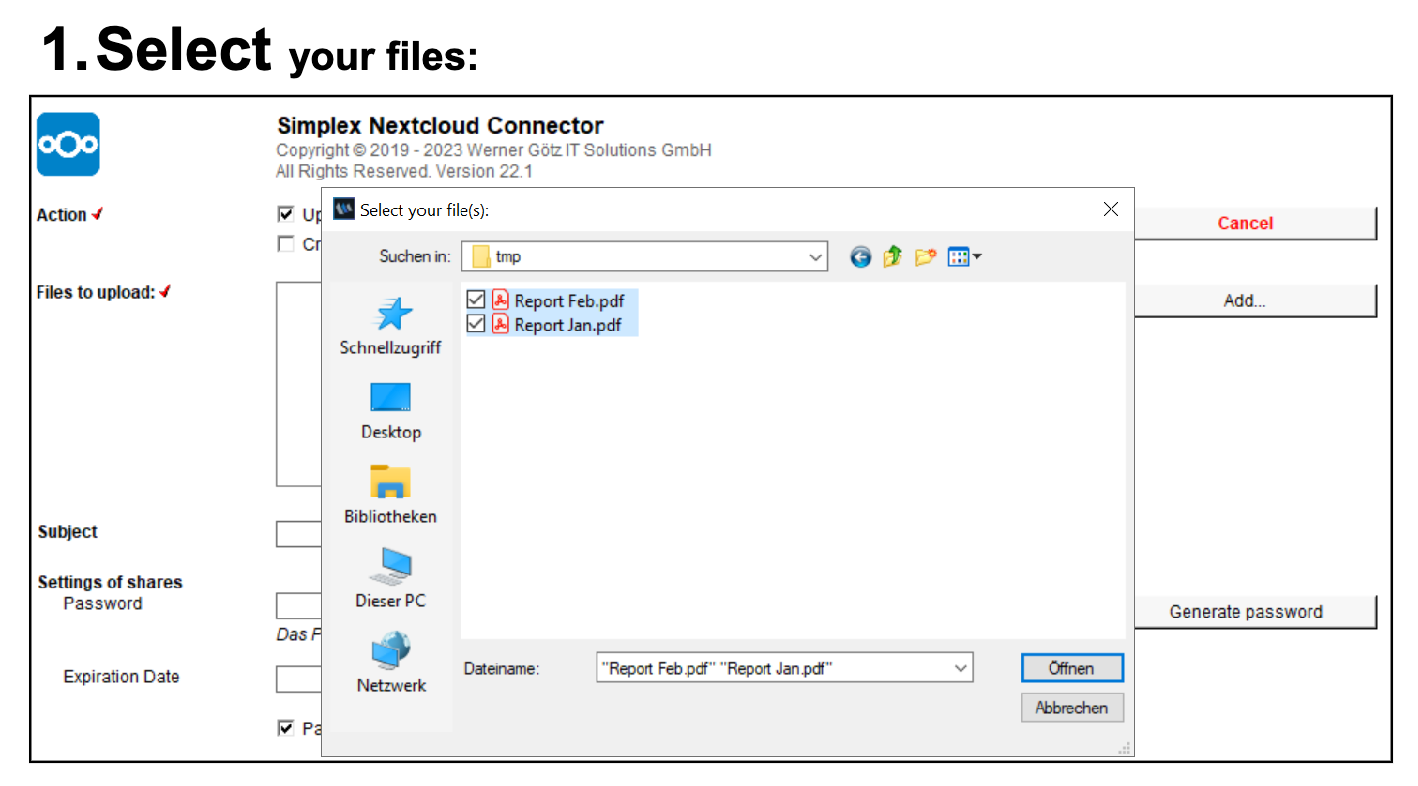This screenshot has width=1418, height=786.
Task: Click the Öffnen button
Action: tap(1072, 668)
